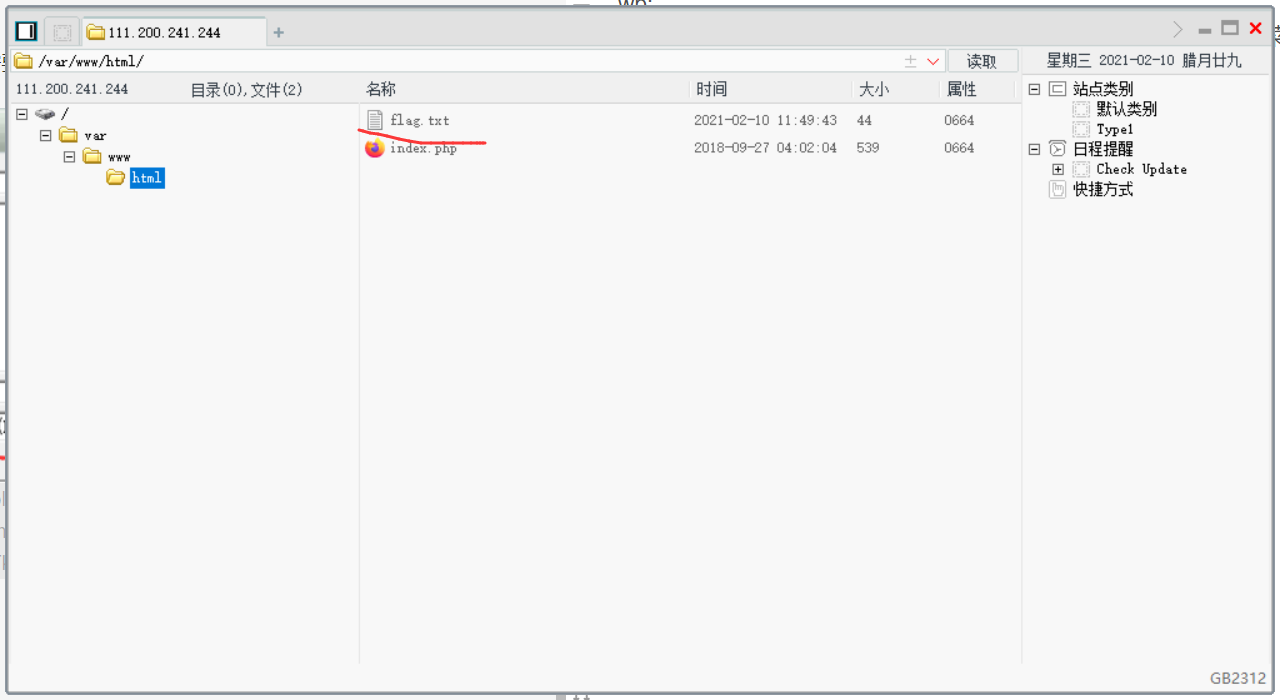
Task: Click 0664 attribute of index.php
Action: (959, 148)
